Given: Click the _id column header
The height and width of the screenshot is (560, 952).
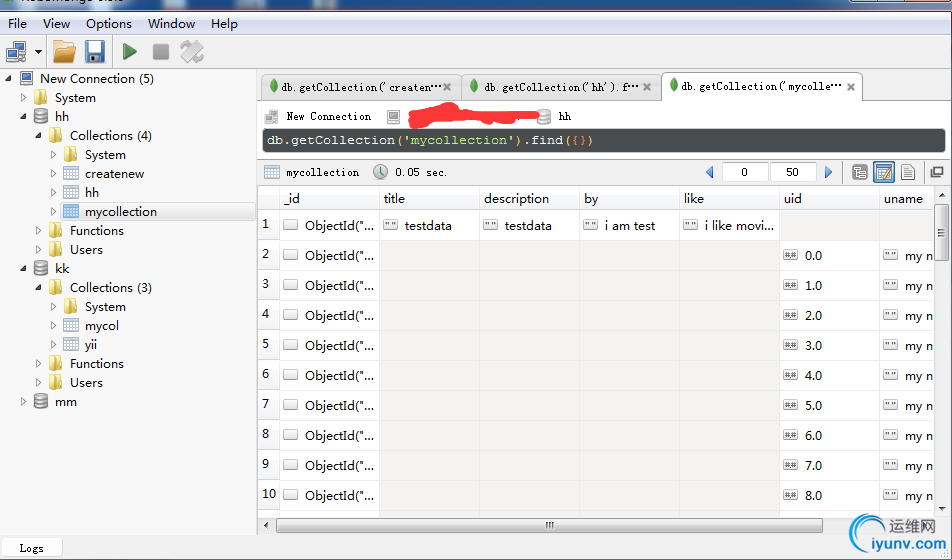Looking at the screenshot, I should (329, 199).
